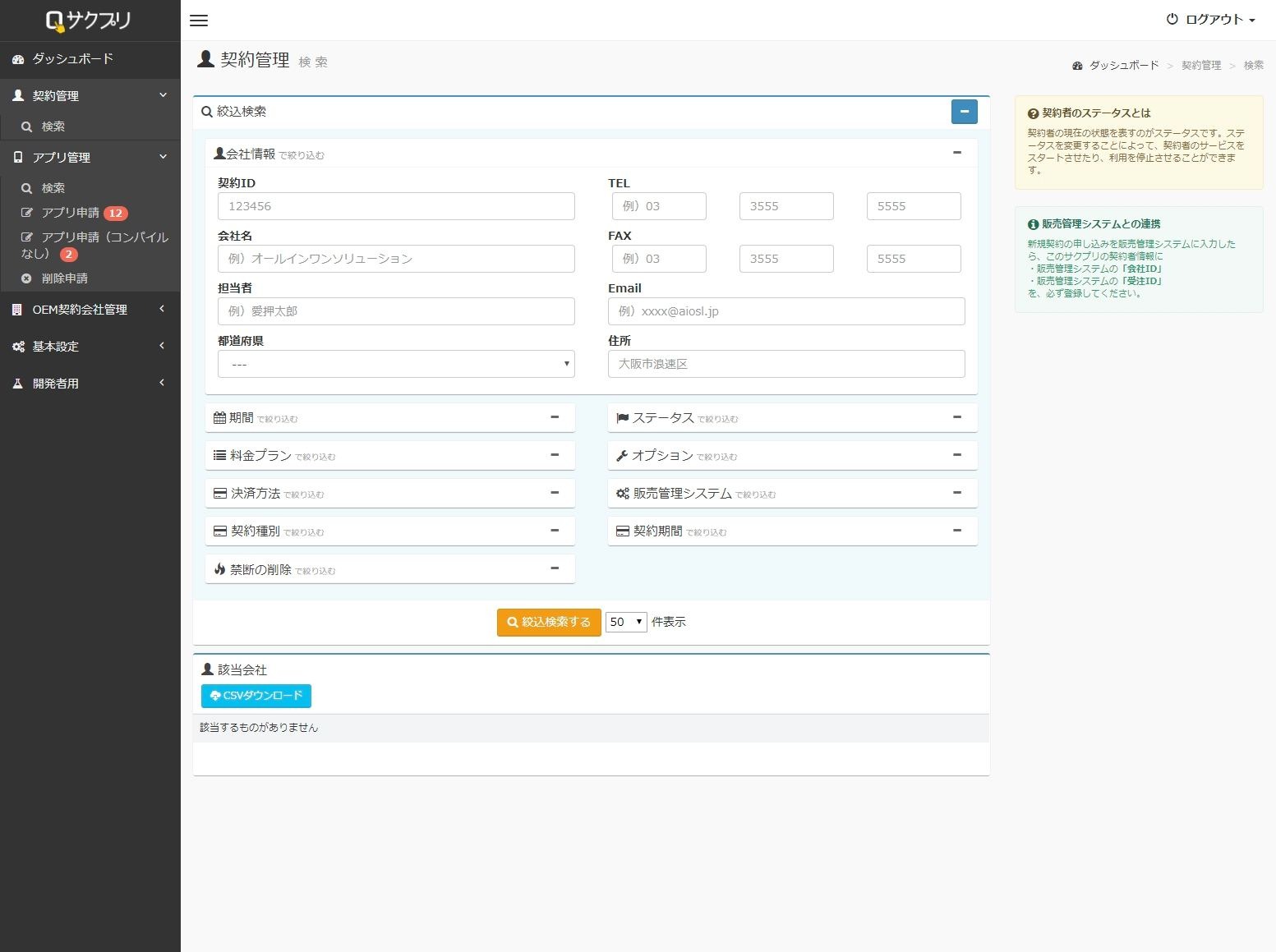Screen dimensions: 1276x952
Task: Click the user icon in 契約管理 page title
Action: coord(205,59)
